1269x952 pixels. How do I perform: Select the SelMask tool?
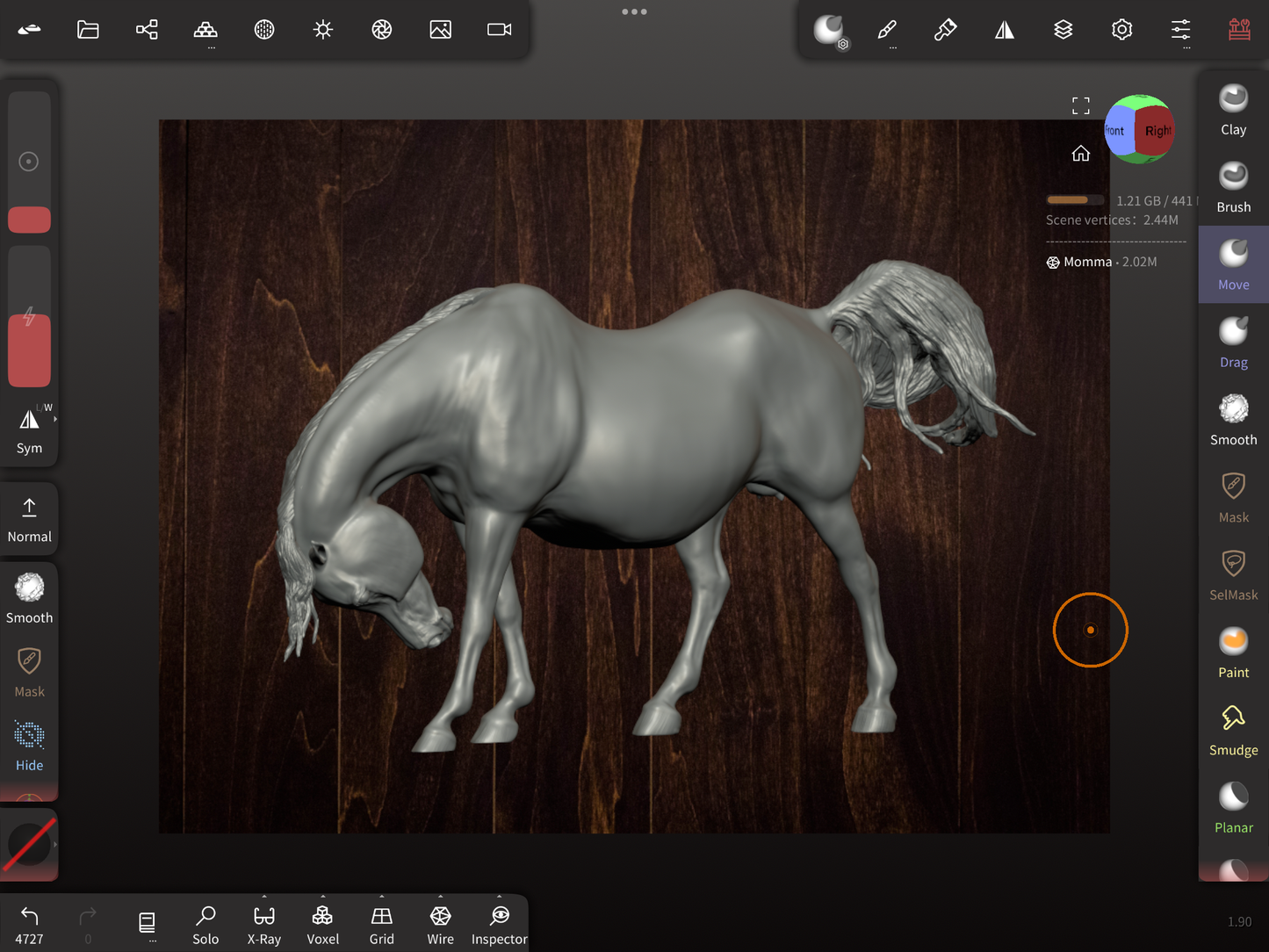click(1233, 575)
